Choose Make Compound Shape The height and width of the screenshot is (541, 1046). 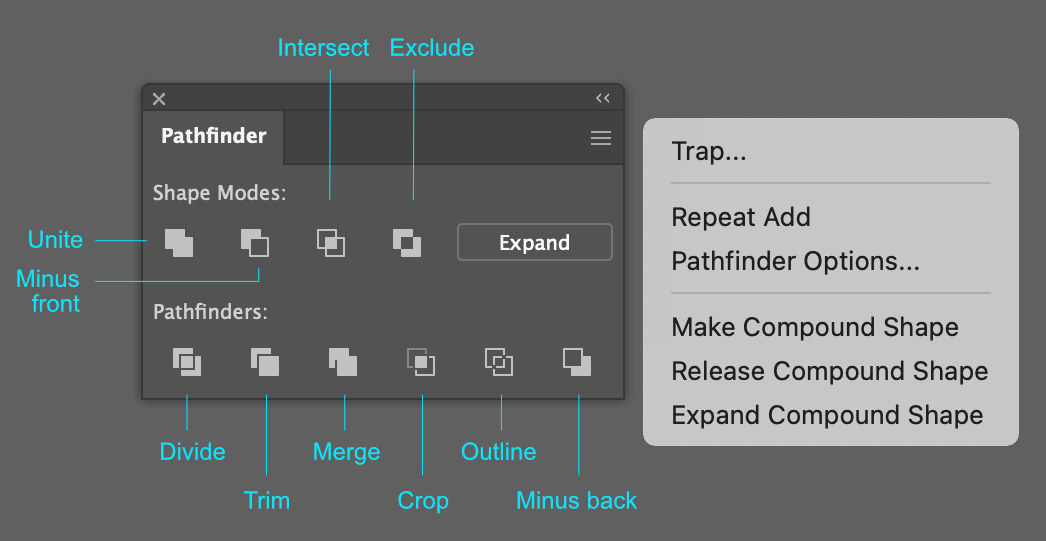[815, 327]
